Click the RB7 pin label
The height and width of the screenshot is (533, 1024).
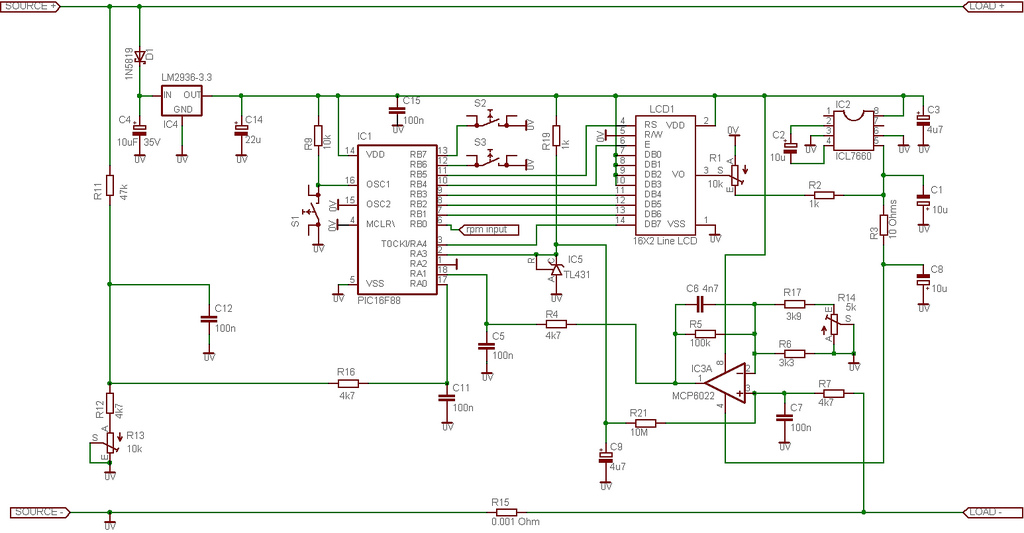click(x=419, y=154)
